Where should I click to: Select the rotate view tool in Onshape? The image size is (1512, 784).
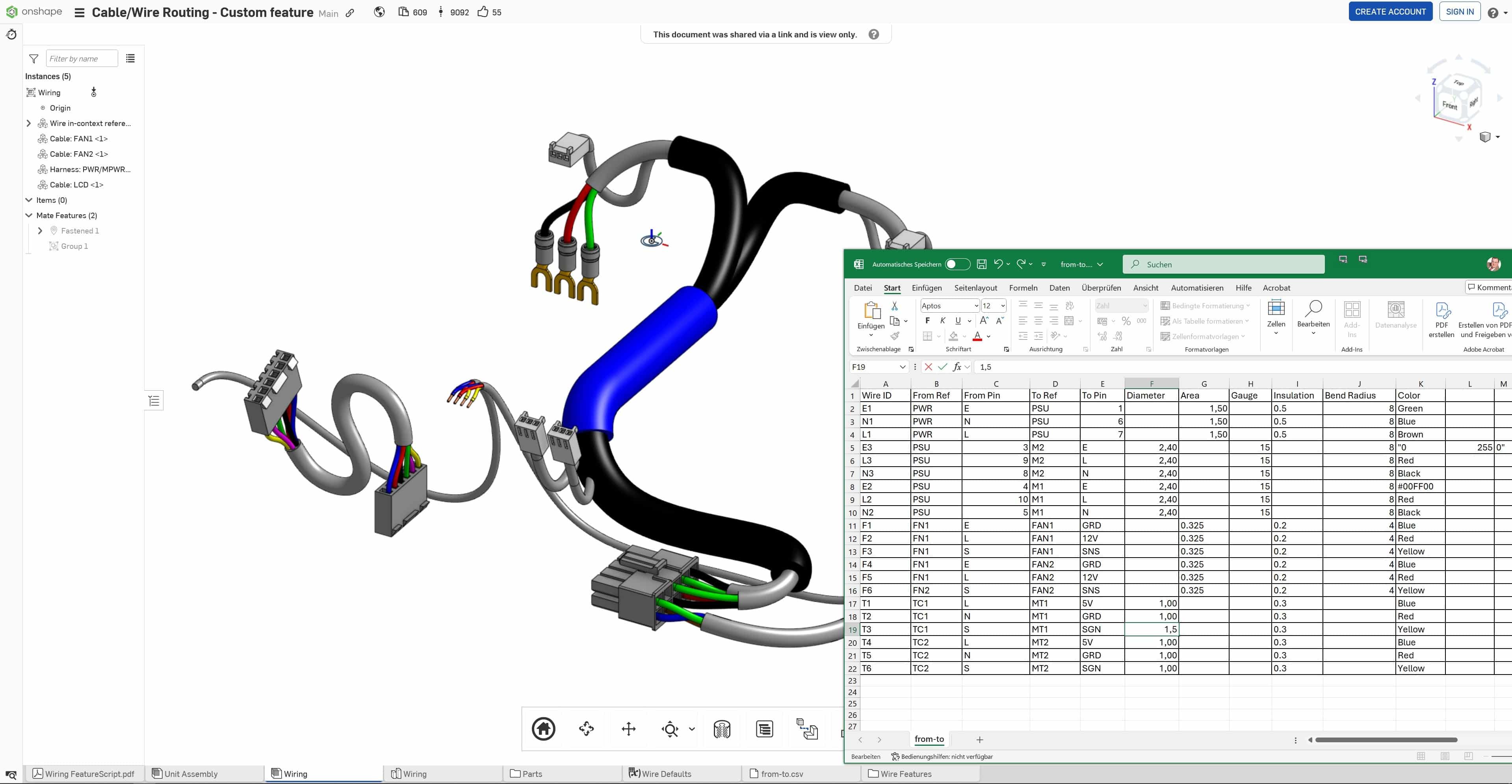pyautogui.click(x=586, y=729)
